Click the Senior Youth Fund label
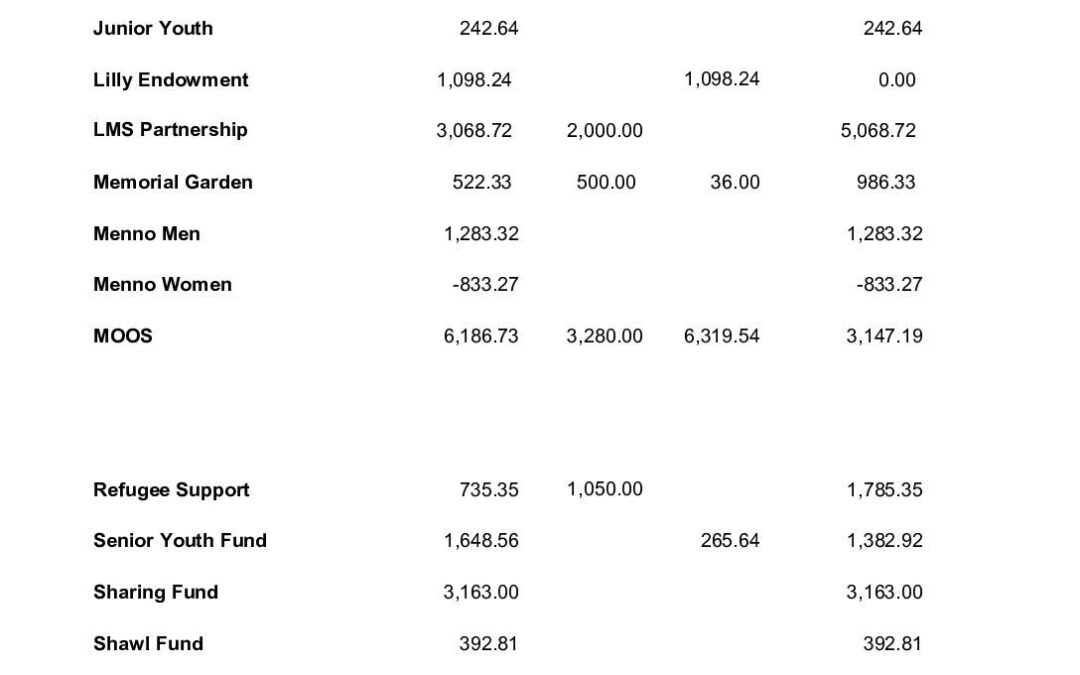This screenshot has width=1080, height=675. click(x=180, y=541)
